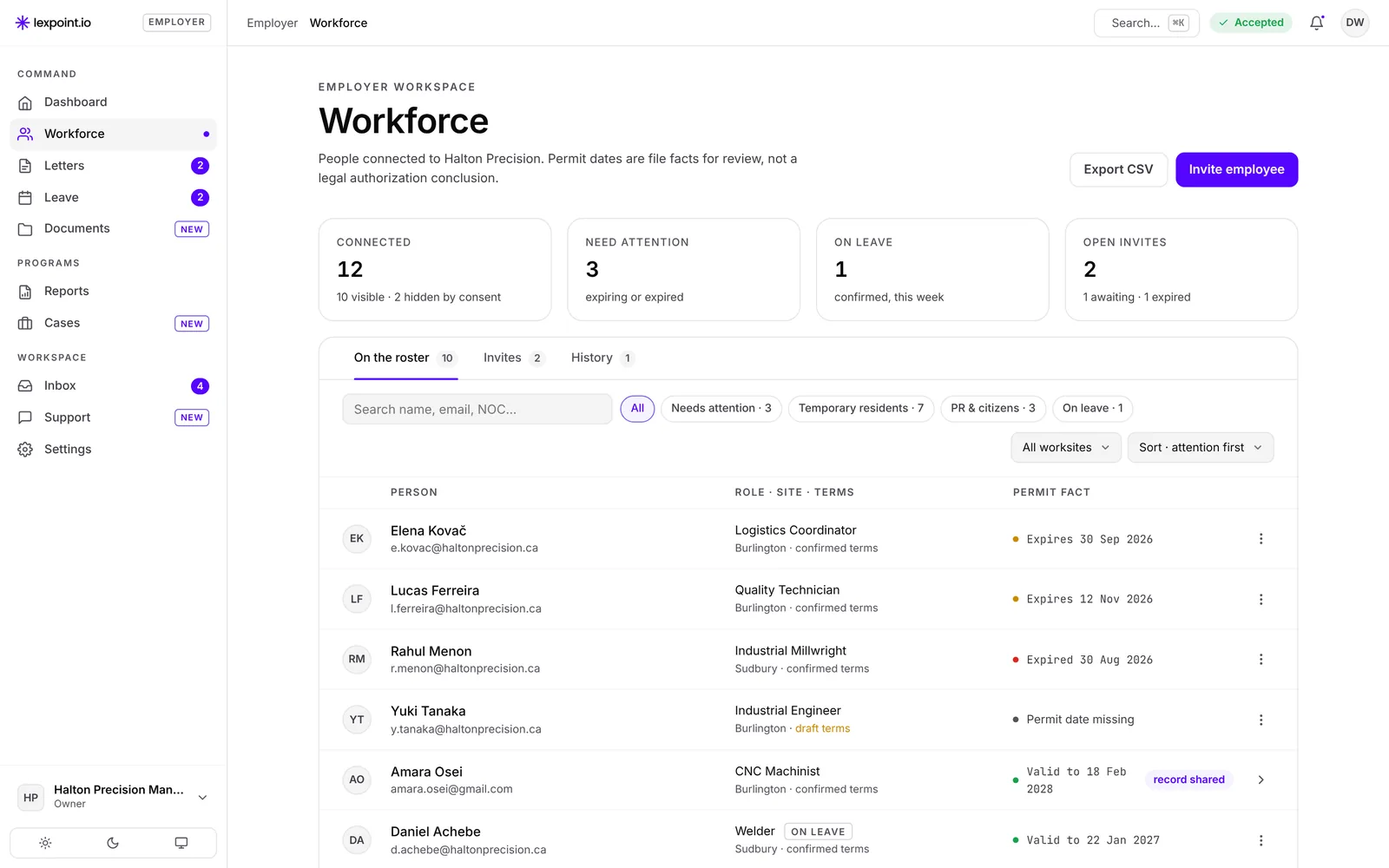Open the All worksites dropdown

pyautogui.click(x=1066, y=448)
